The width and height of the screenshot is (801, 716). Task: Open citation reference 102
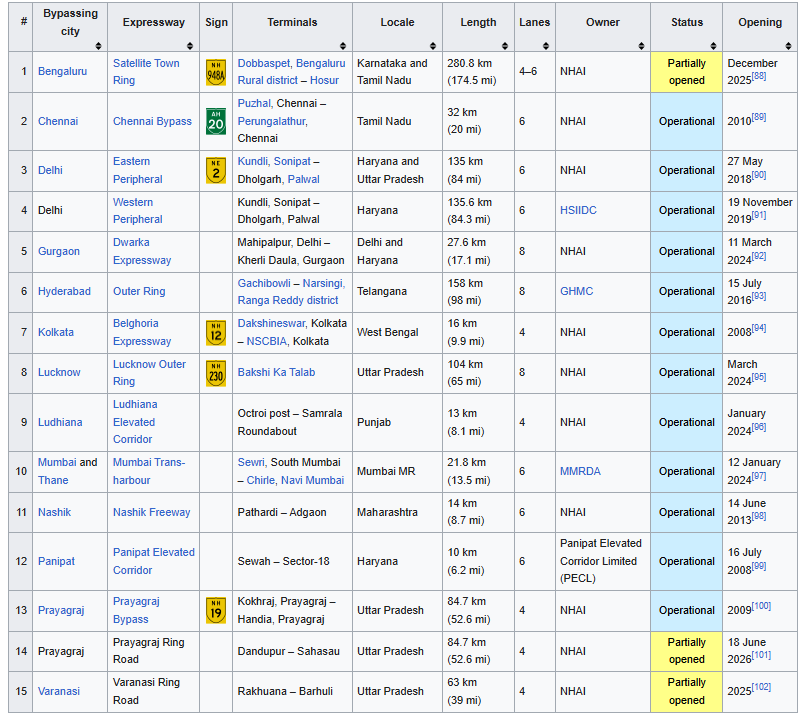[762, 687]
